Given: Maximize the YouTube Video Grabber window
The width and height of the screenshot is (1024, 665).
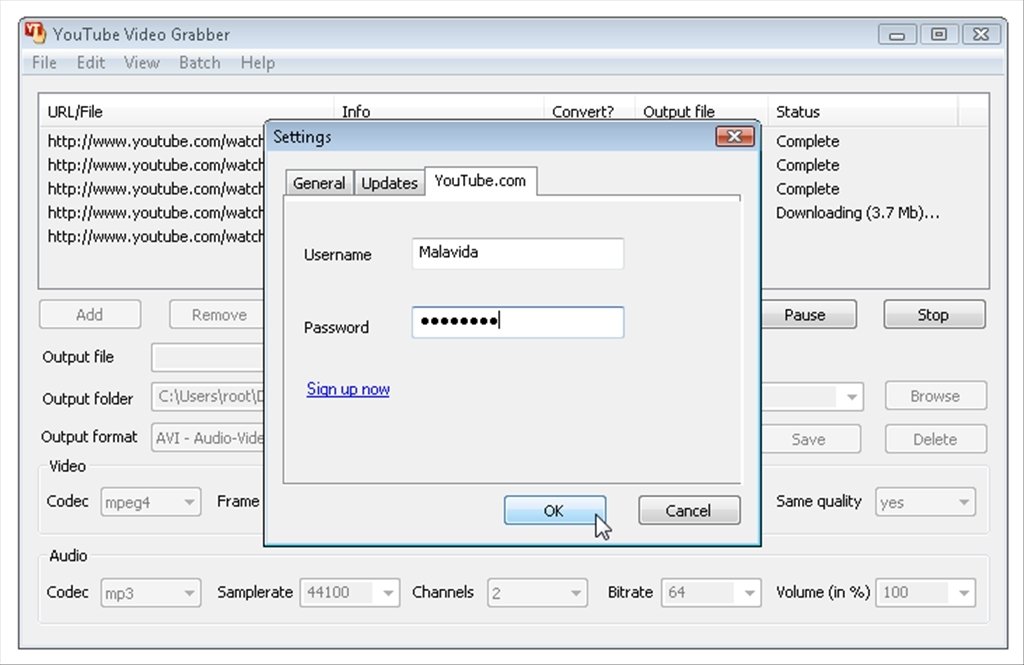Looking at the screenshot, I should 939,35.
